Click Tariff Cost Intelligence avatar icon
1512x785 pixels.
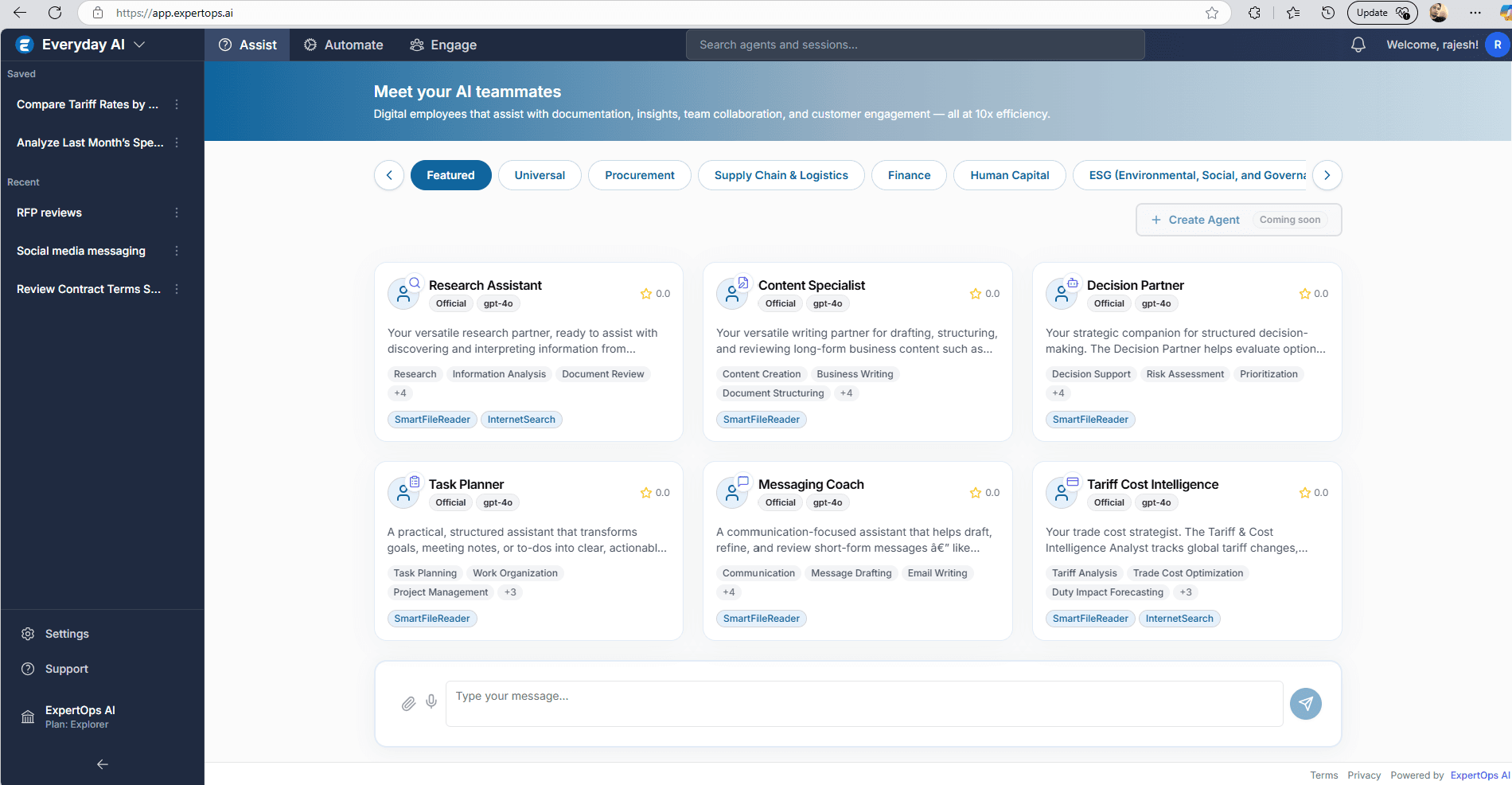point(1062,493)
